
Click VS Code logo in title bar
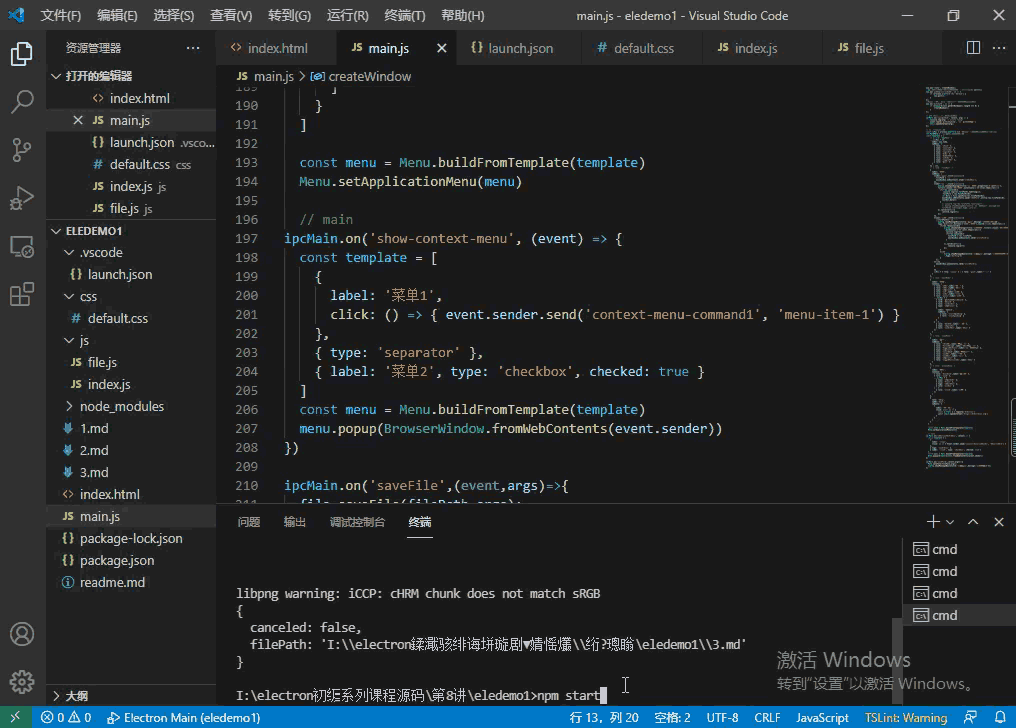click(17, 15)
